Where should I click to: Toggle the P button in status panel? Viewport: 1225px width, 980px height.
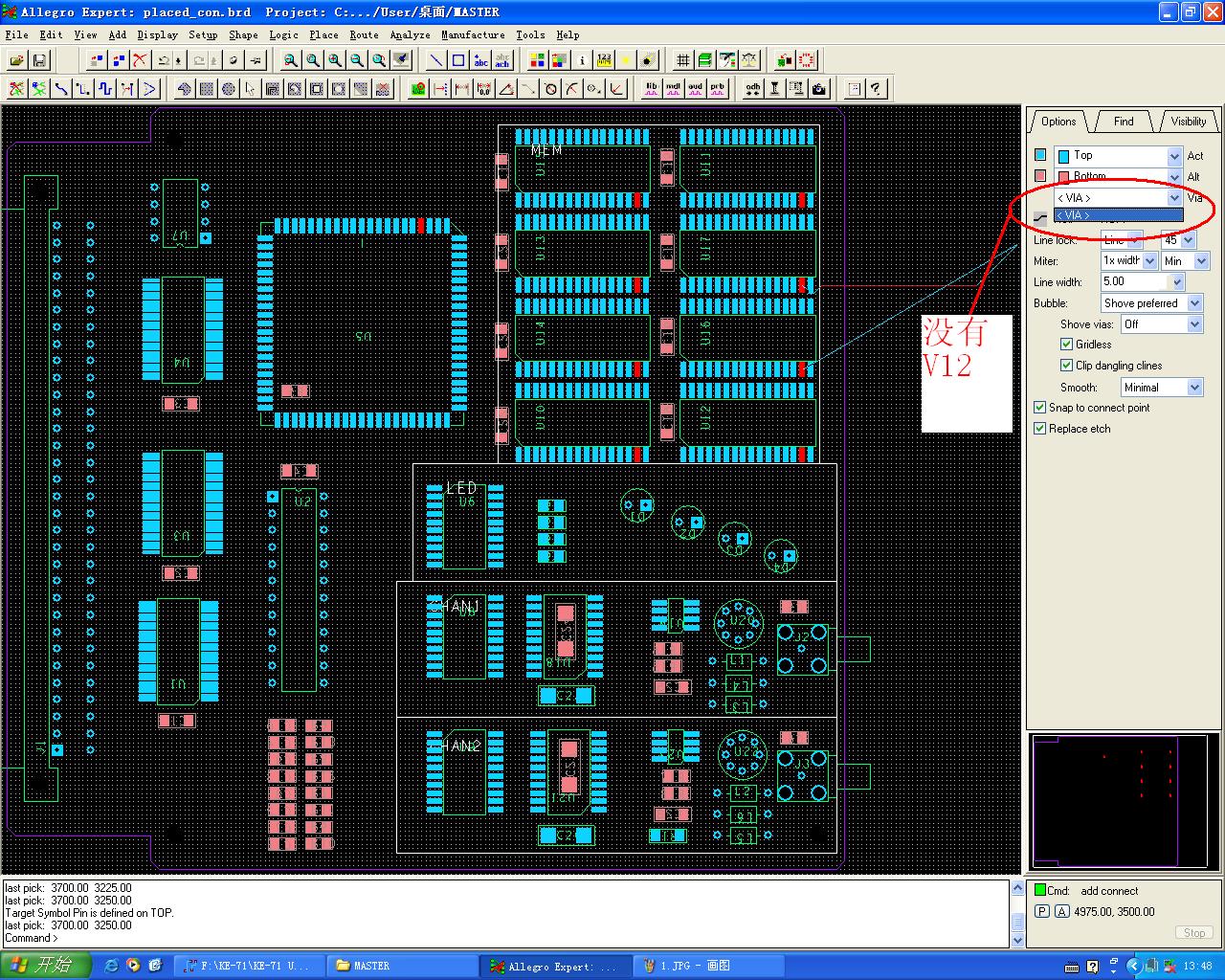[1043, 912]
